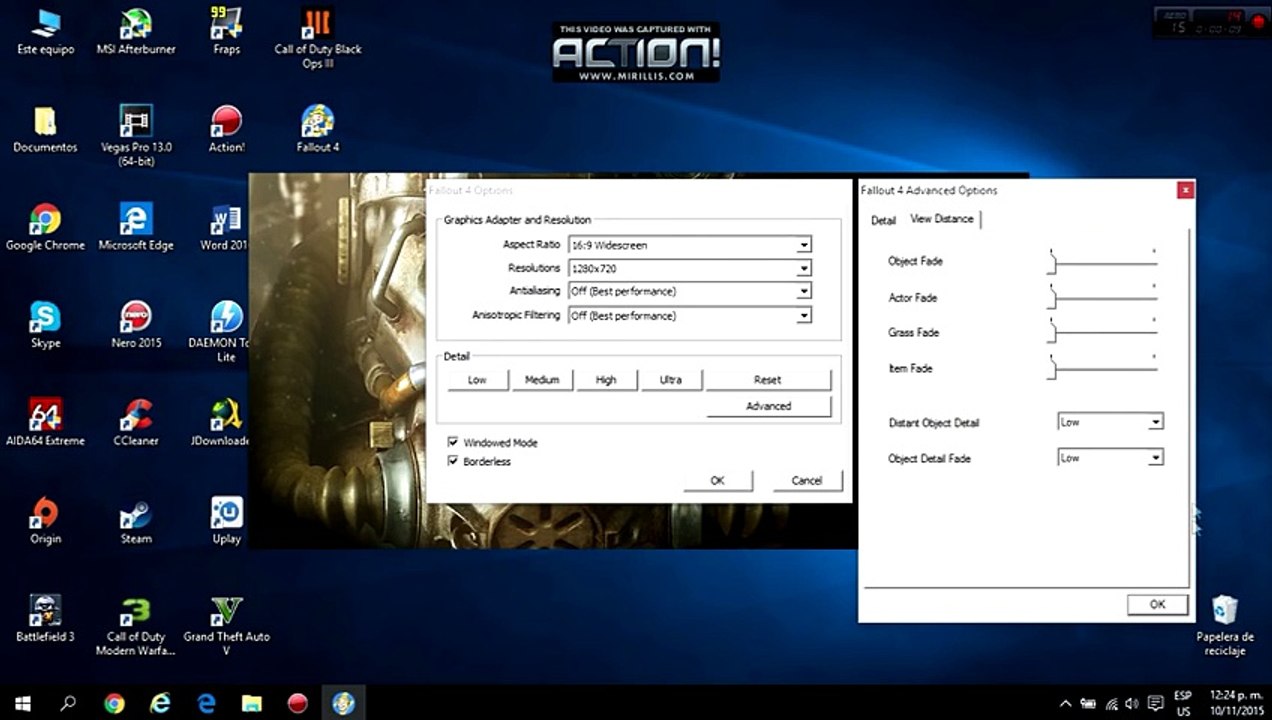
Task: Toggle the Borderless checkbox
Action: click(453, 461)
